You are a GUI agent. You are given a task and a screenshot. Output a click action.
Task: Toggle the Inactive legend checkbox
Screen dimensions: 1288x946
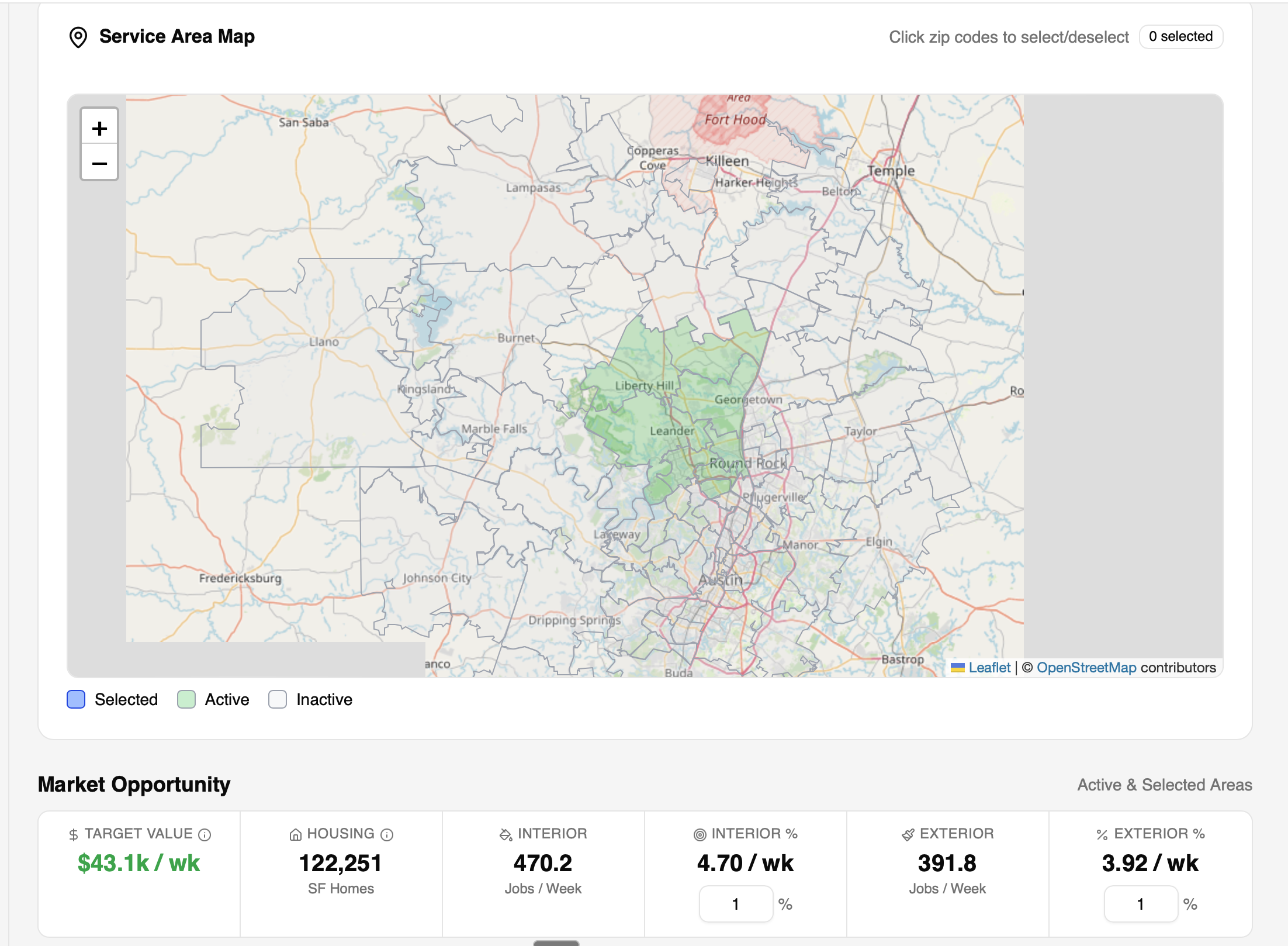278,699
